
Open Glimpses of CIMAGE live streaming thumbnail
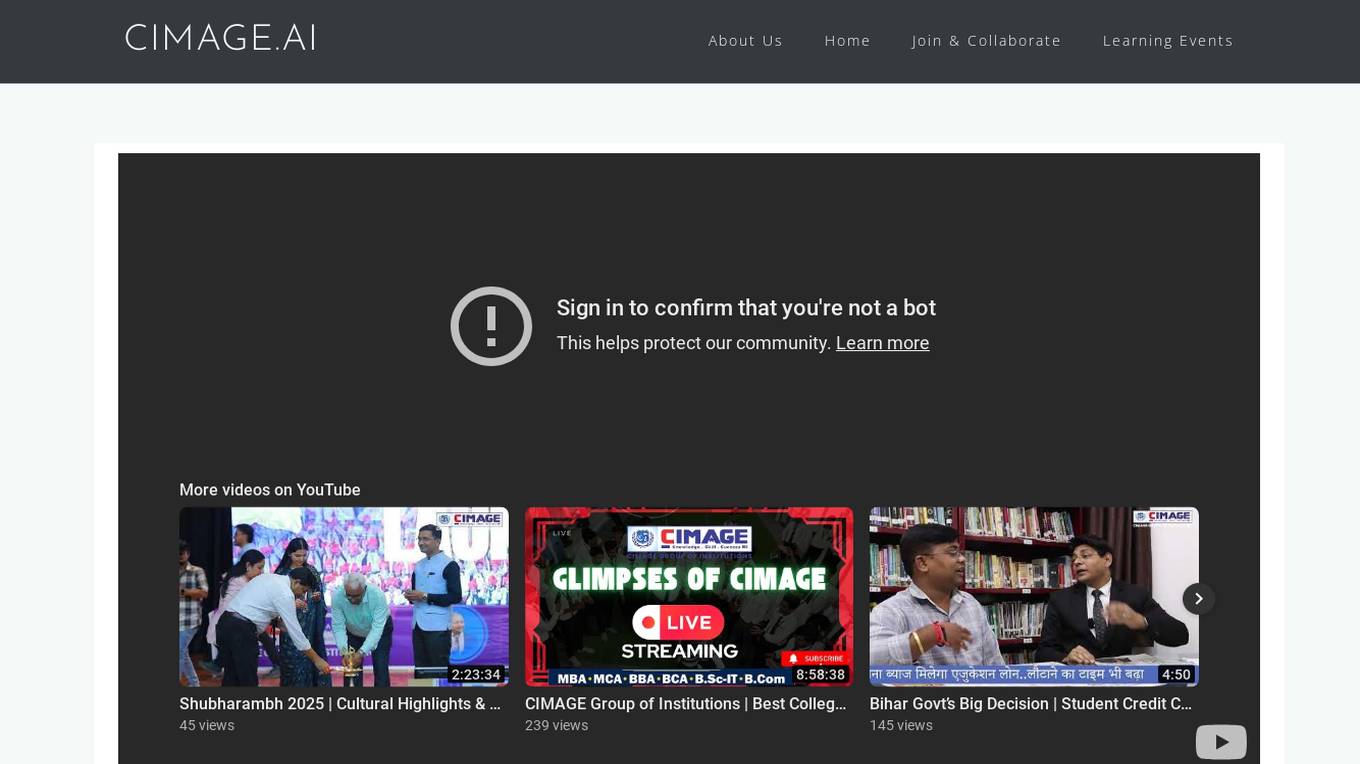689,597
